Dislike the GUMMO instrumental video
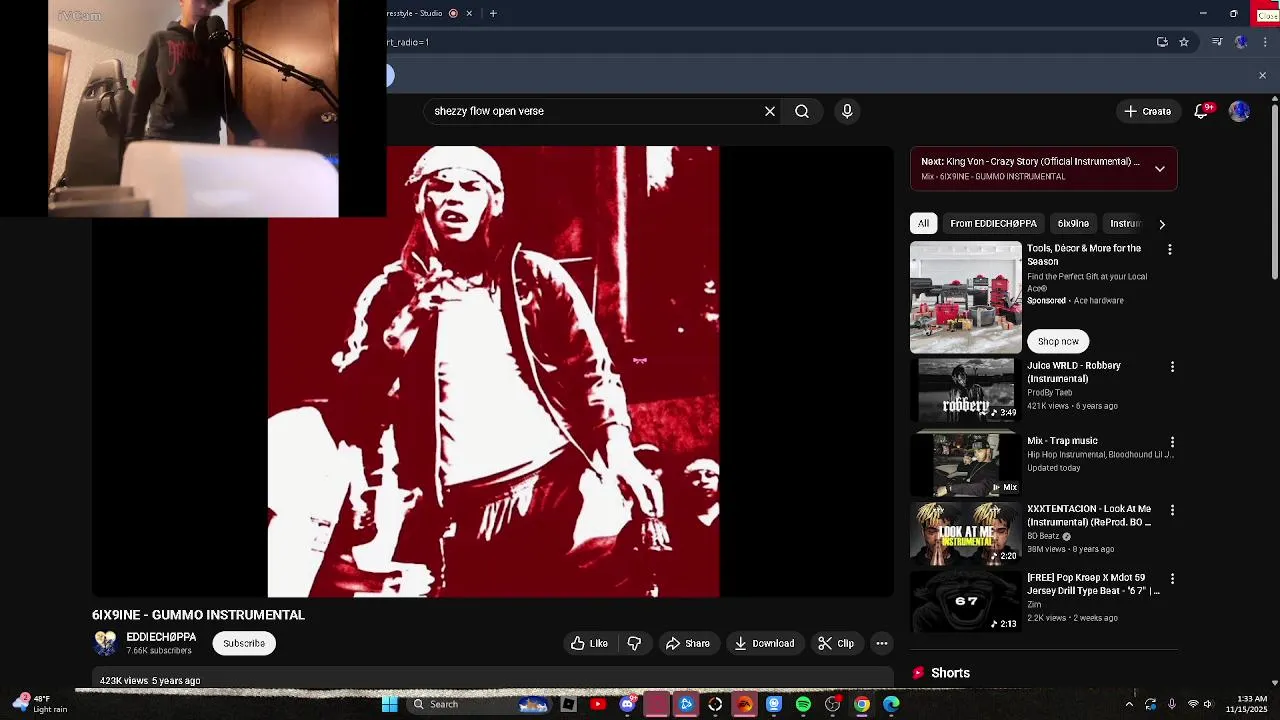 (x=634, y=643)
